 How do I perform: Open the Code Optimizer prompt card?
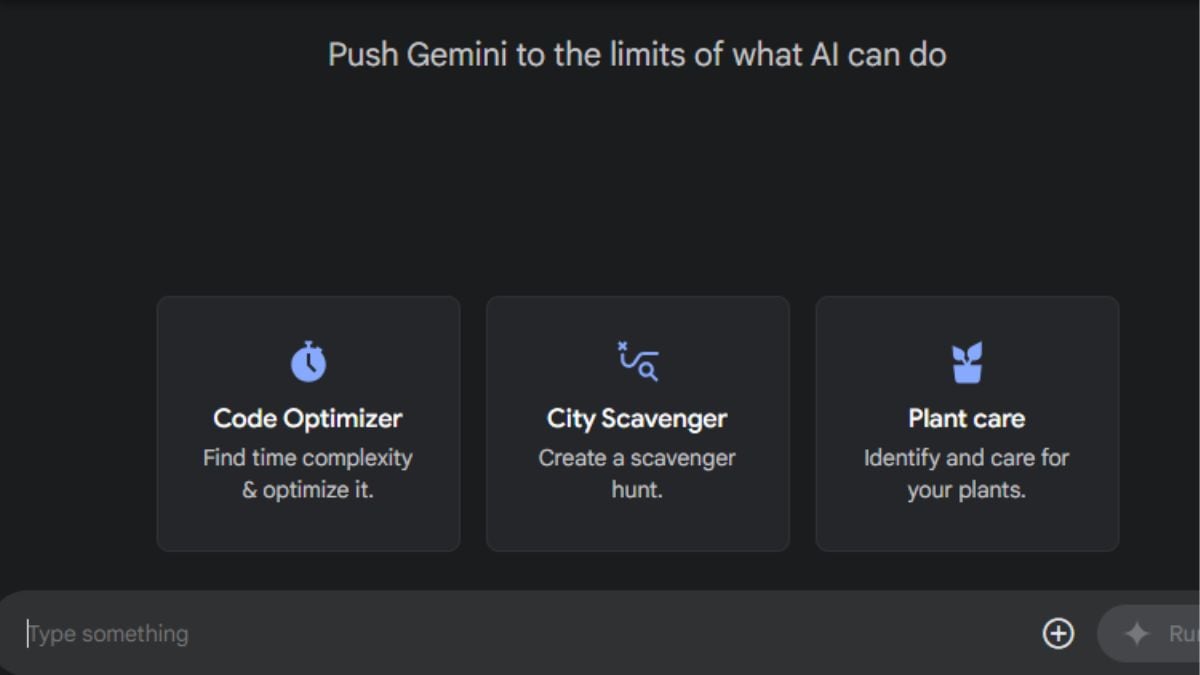[307, 423]
